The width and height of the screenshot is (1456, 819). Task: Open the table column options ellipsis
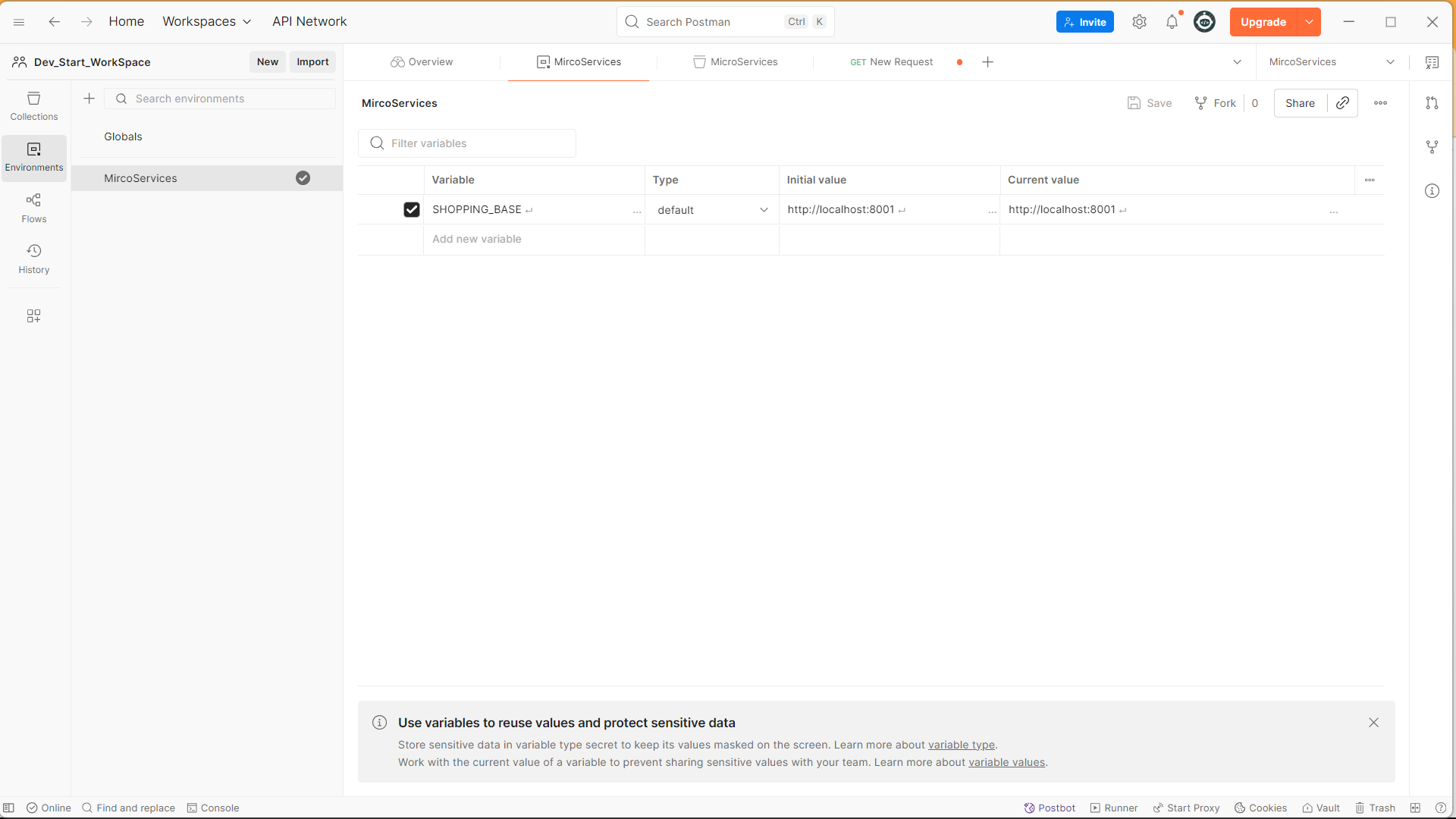coord(1370,180)
